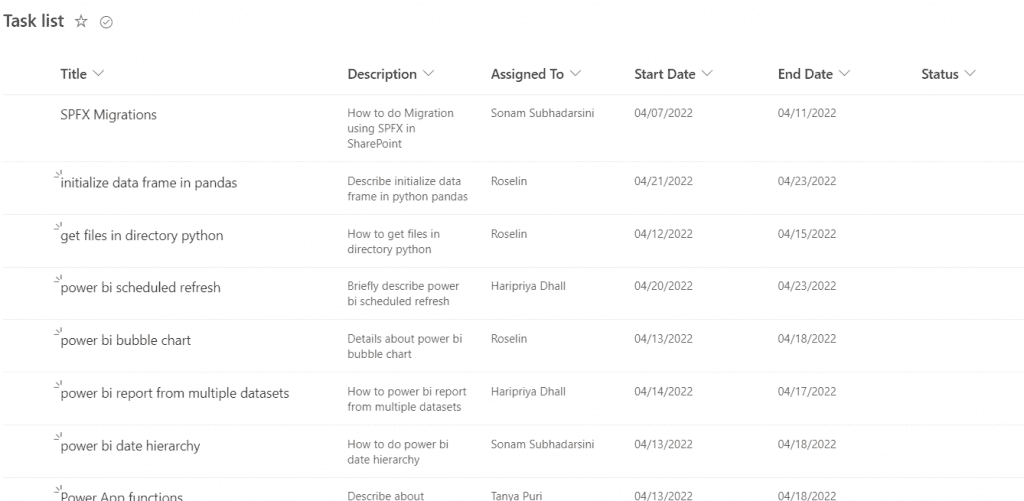This screenshot has height=501, width=1024.
Task: Click start date 04/14/2022
Action: pos(664,391)
